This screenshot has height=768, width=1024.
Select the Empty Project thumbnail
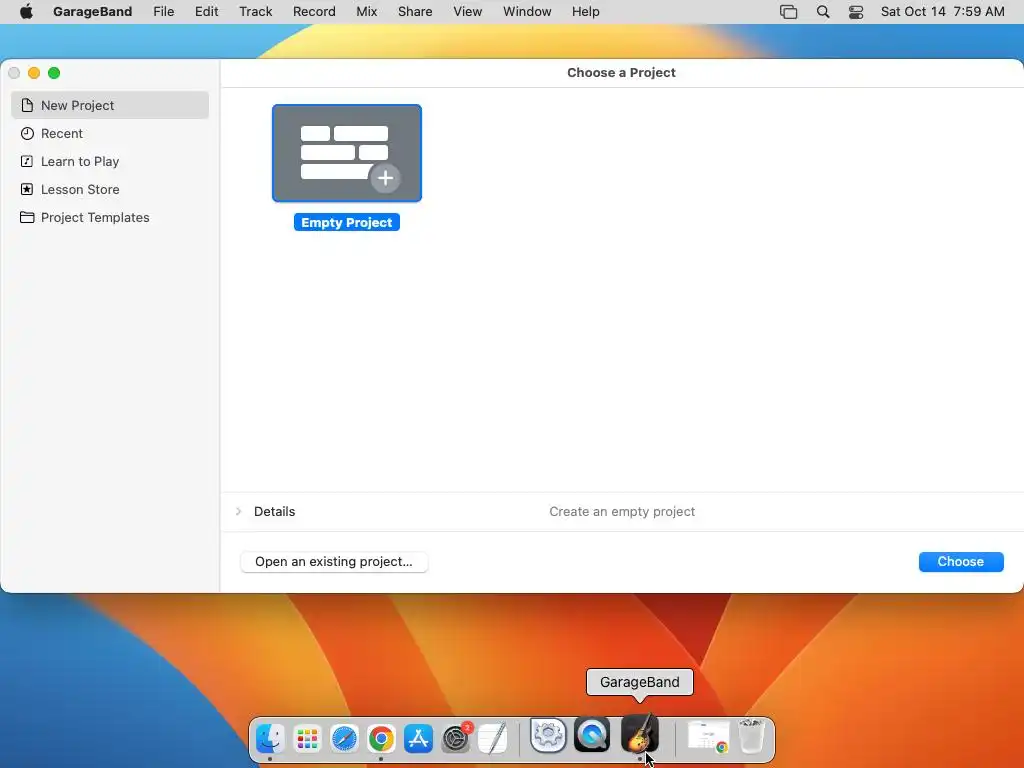pyautogui.click(x=347, y=153)
